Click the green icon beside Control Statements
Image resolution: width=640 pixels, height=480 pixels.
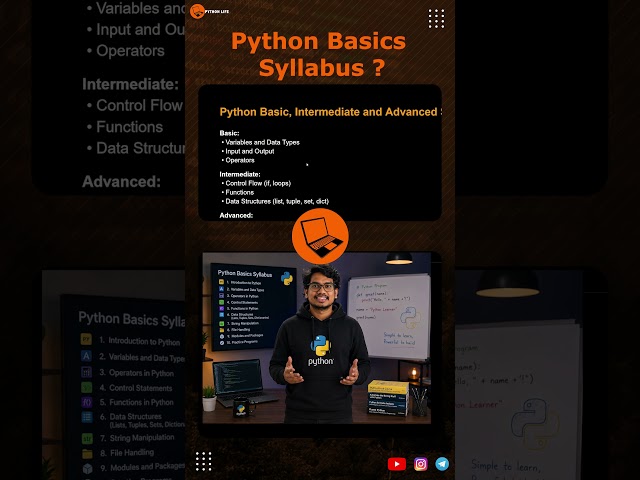point(87,387)
